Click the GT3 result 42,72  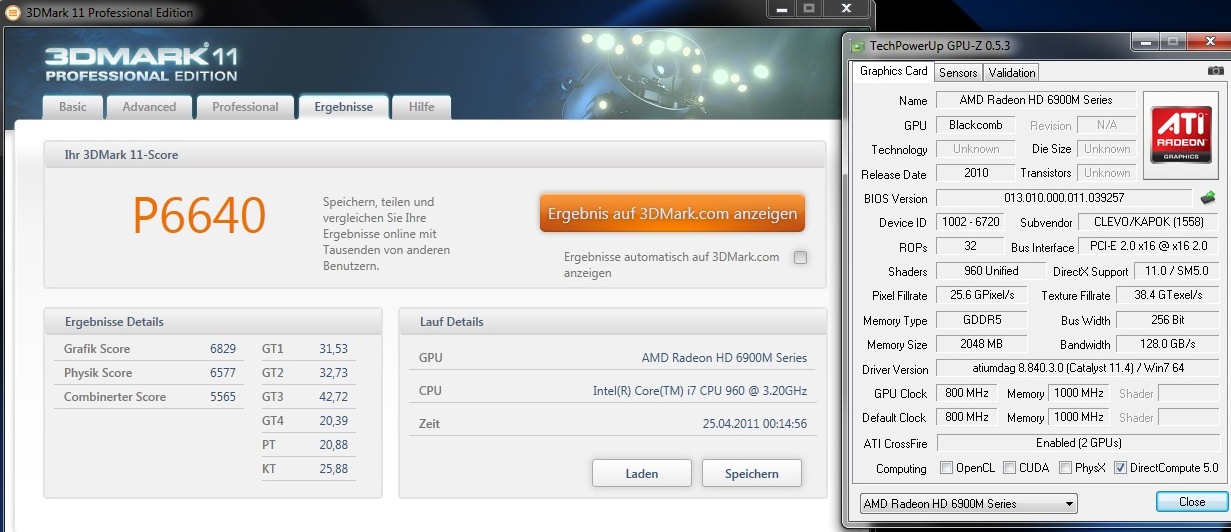click(333, 397)
